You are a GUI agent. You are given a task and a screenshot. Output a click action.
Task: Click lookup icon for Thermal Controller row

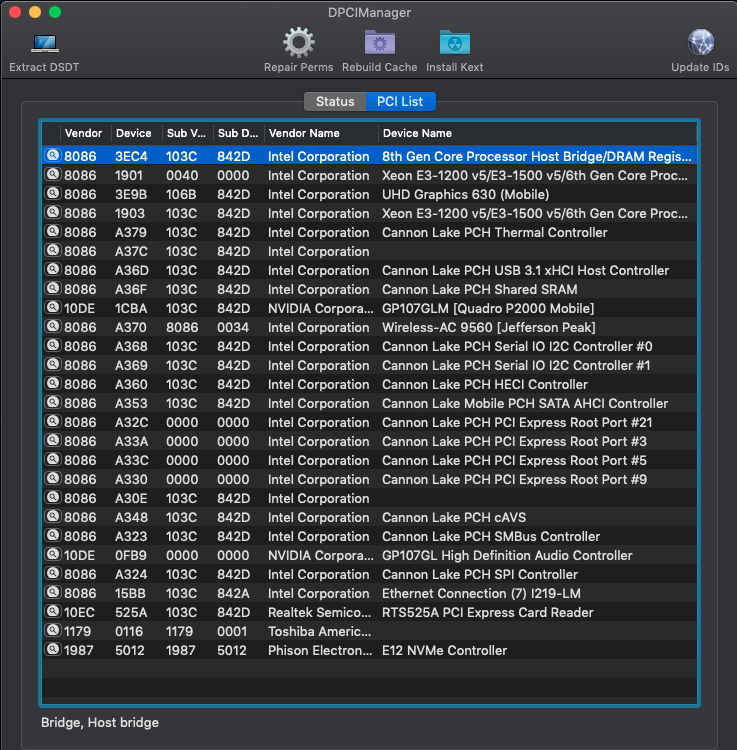pos(53,232)
